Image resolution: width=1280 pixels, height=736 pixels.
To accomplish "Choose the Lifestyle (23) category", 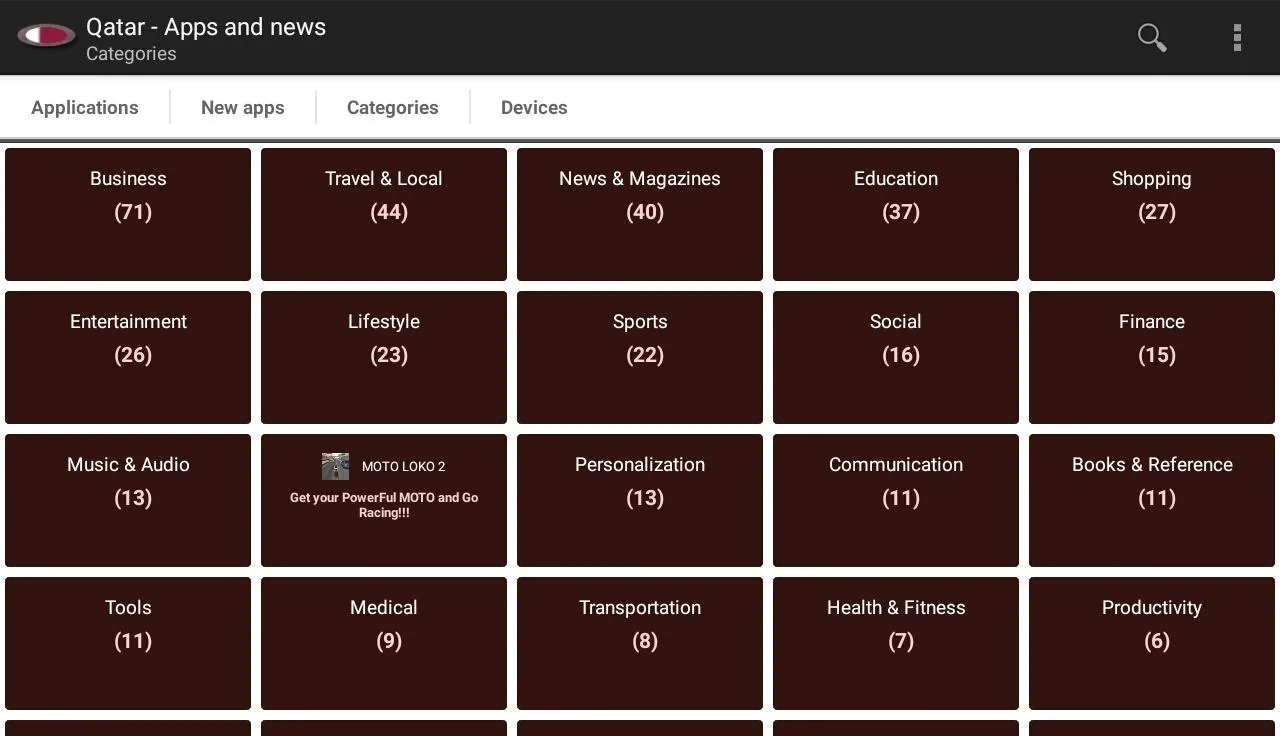I will (384, 357).
